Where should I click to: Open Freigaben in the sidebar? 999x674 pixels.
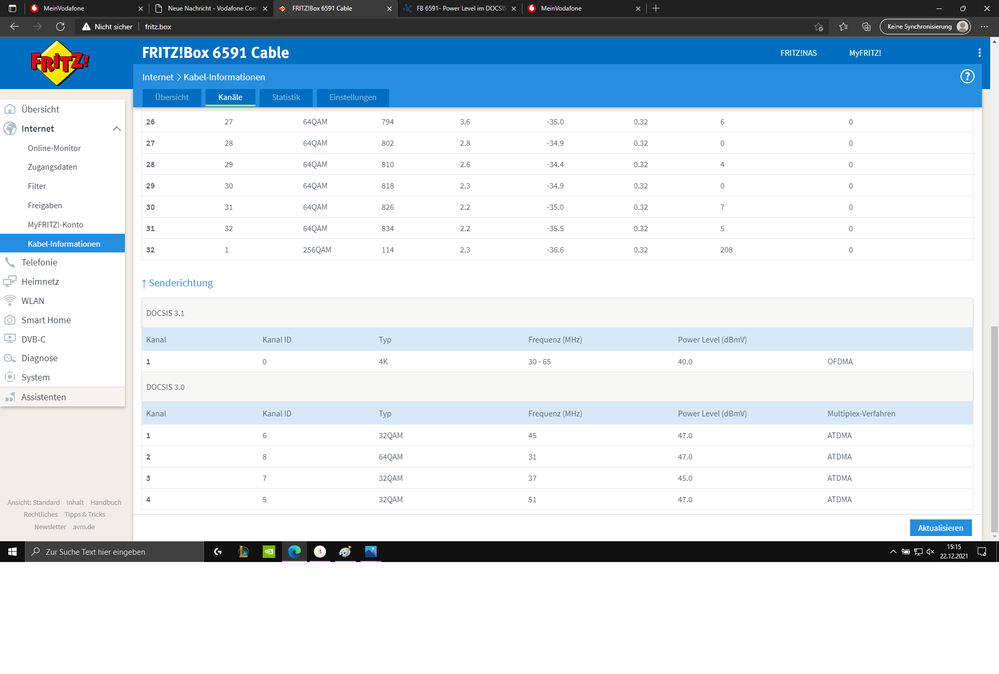45,205
